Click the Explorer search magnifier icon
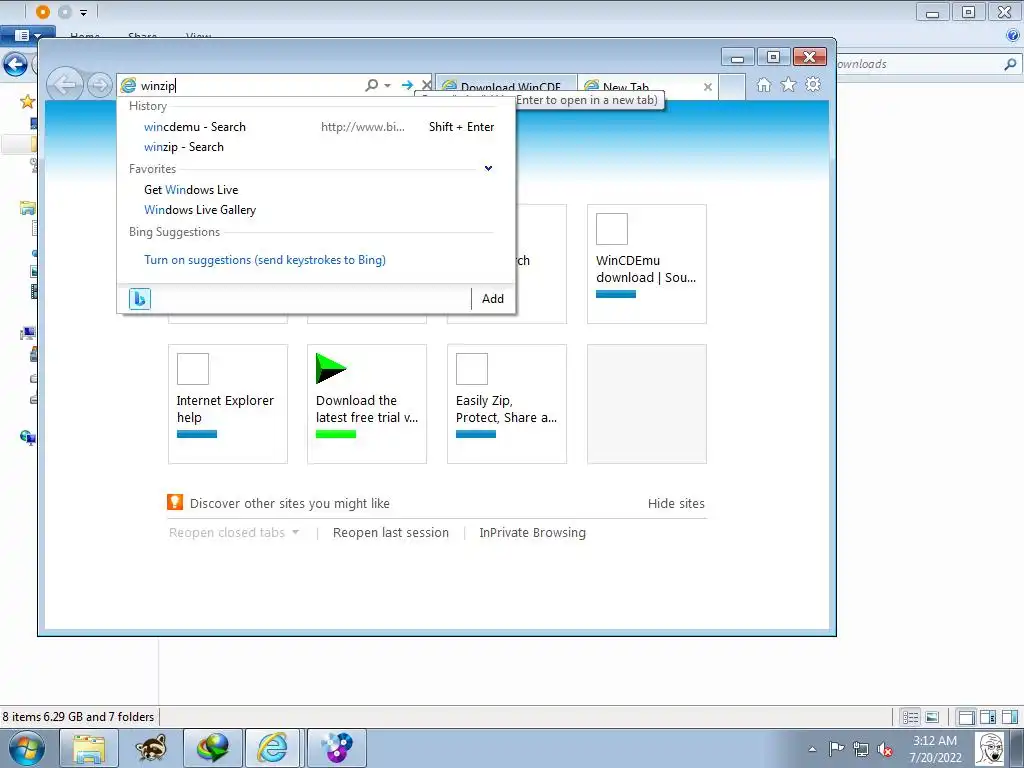1024x768 pixels. [x=1010, y=64]
